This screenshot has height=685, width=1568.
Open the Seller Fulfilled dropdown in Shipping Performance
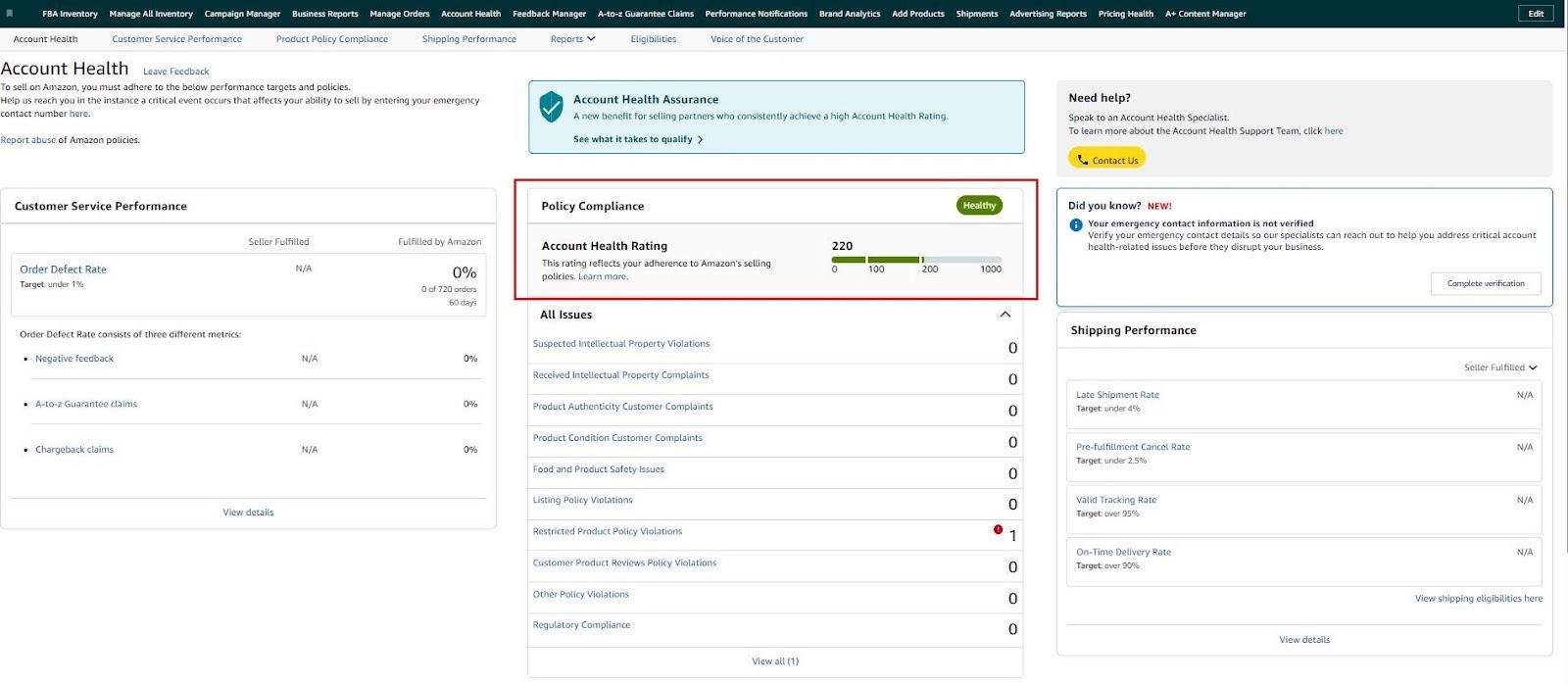[x=1500, y=367]
